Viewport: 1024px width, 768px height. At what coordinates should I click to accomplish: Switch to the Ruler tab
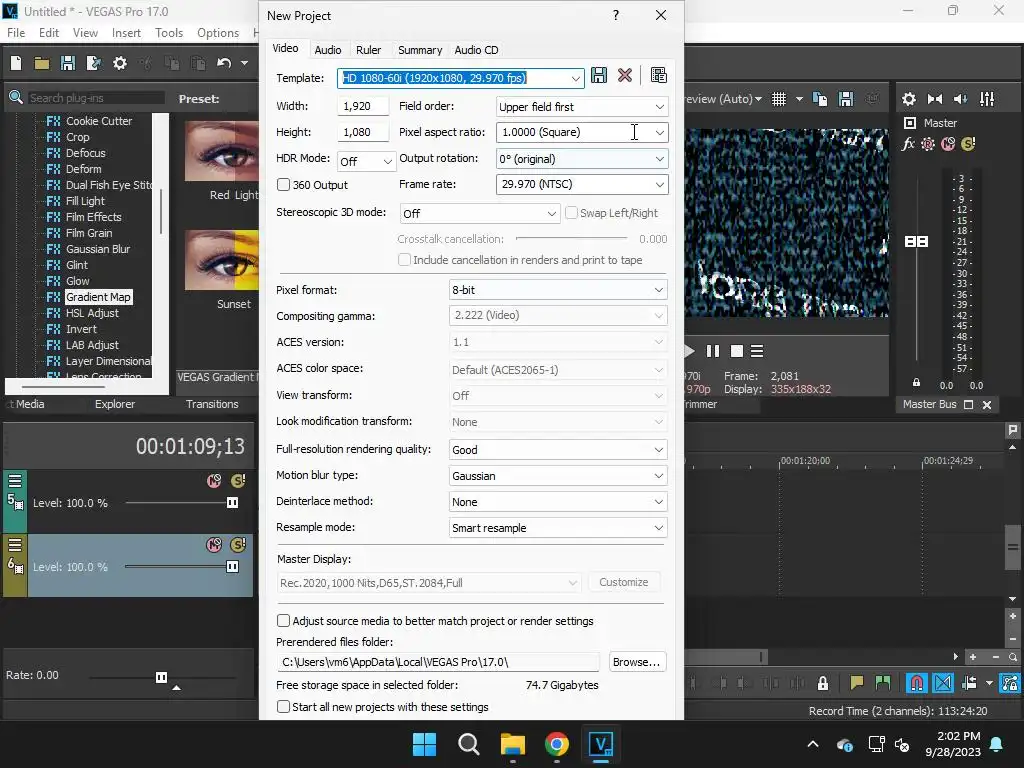368,50
